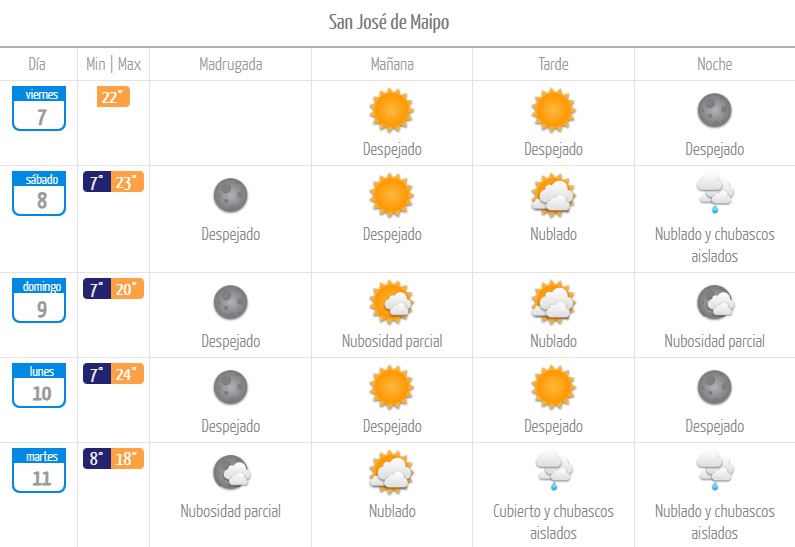This screenshot has height=547, width=795.
Task: Click the cloudy moon icon Tuesday early morning
Action: pyautogui.click(x=231, y=472)
